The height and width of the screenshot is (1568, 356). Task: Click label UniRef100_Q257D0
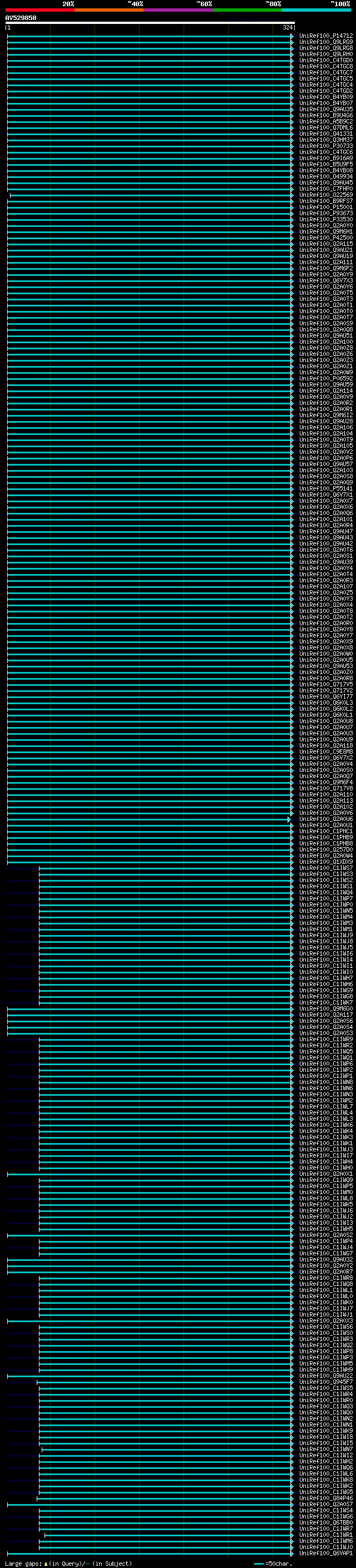click(326, 850)
